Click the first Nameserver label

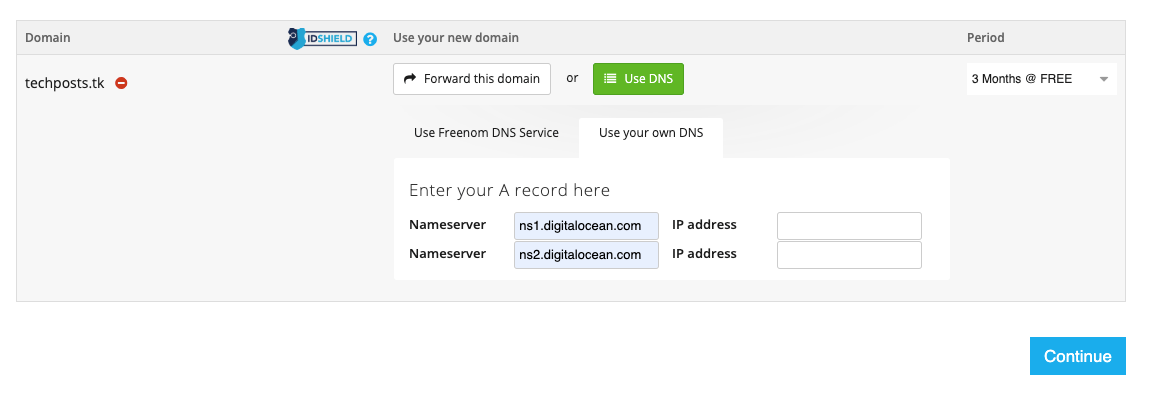[447, 225]
